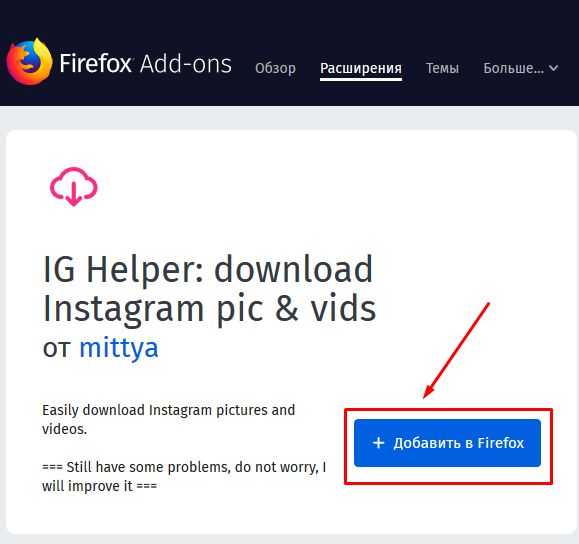Select the Расширения navigation tab
The width and height of the screenshot is (579, 544).
361,68
